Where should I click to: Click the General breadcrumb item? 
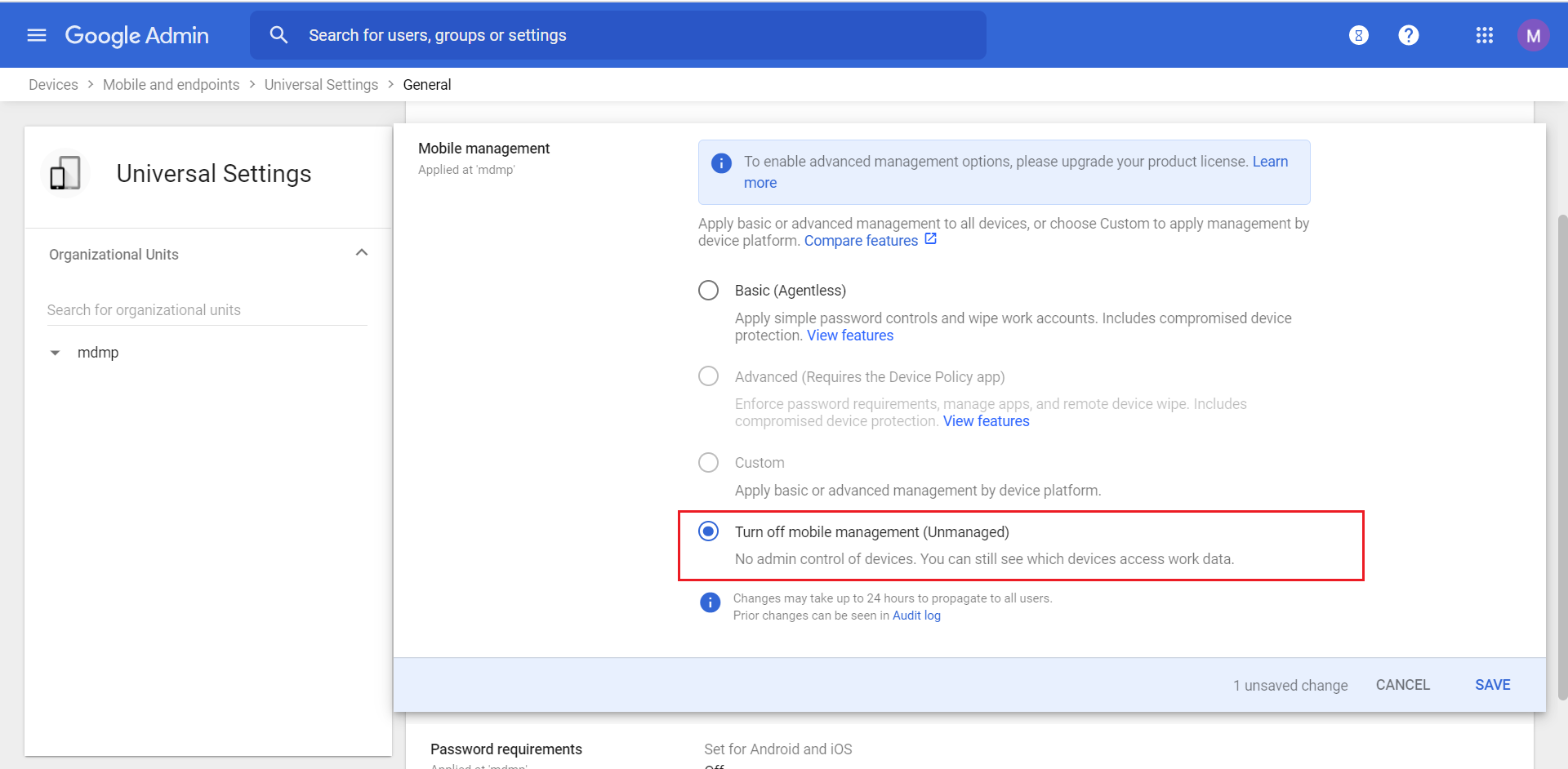click(427, 85)
